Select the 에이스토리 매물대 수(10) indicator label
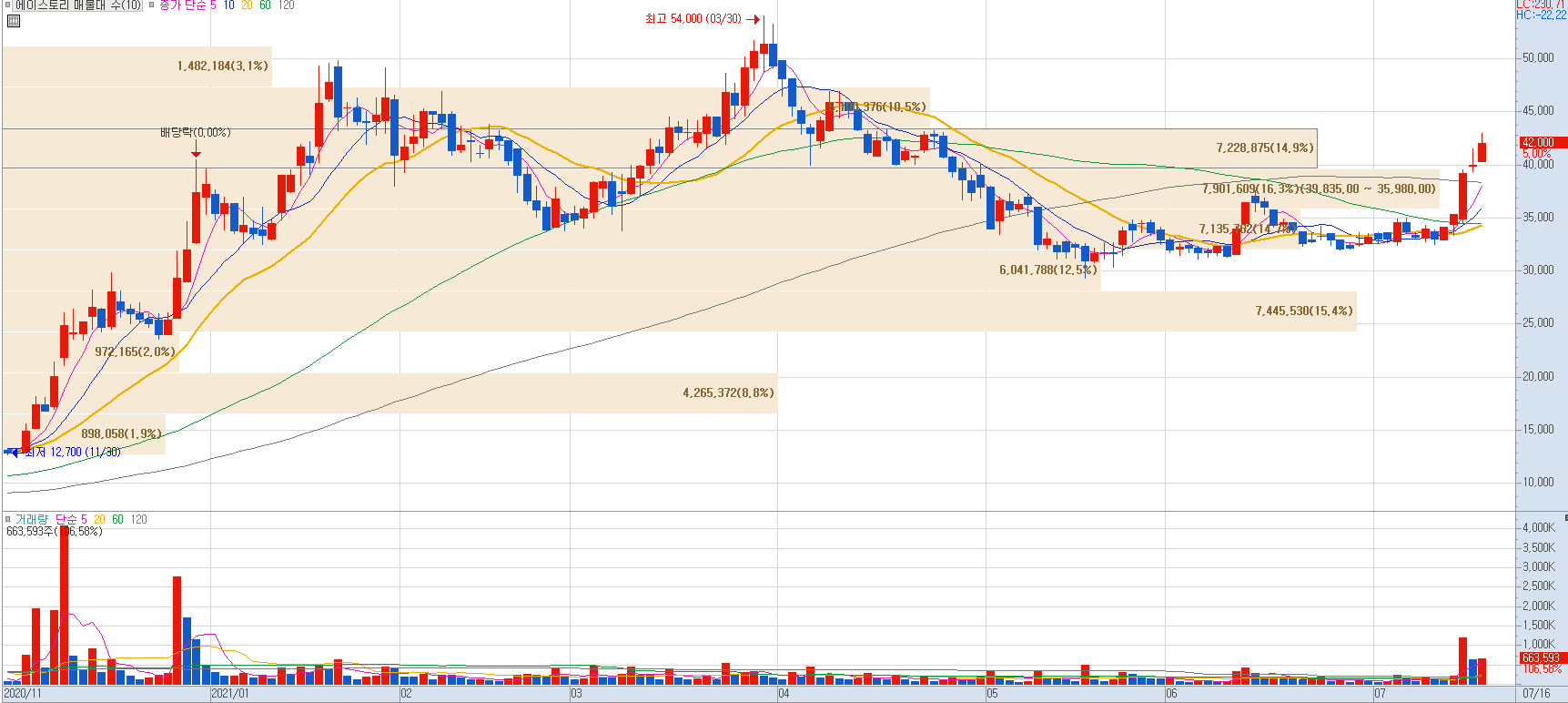This screenshot has width=1568, height=703. [x=78, y=5]
